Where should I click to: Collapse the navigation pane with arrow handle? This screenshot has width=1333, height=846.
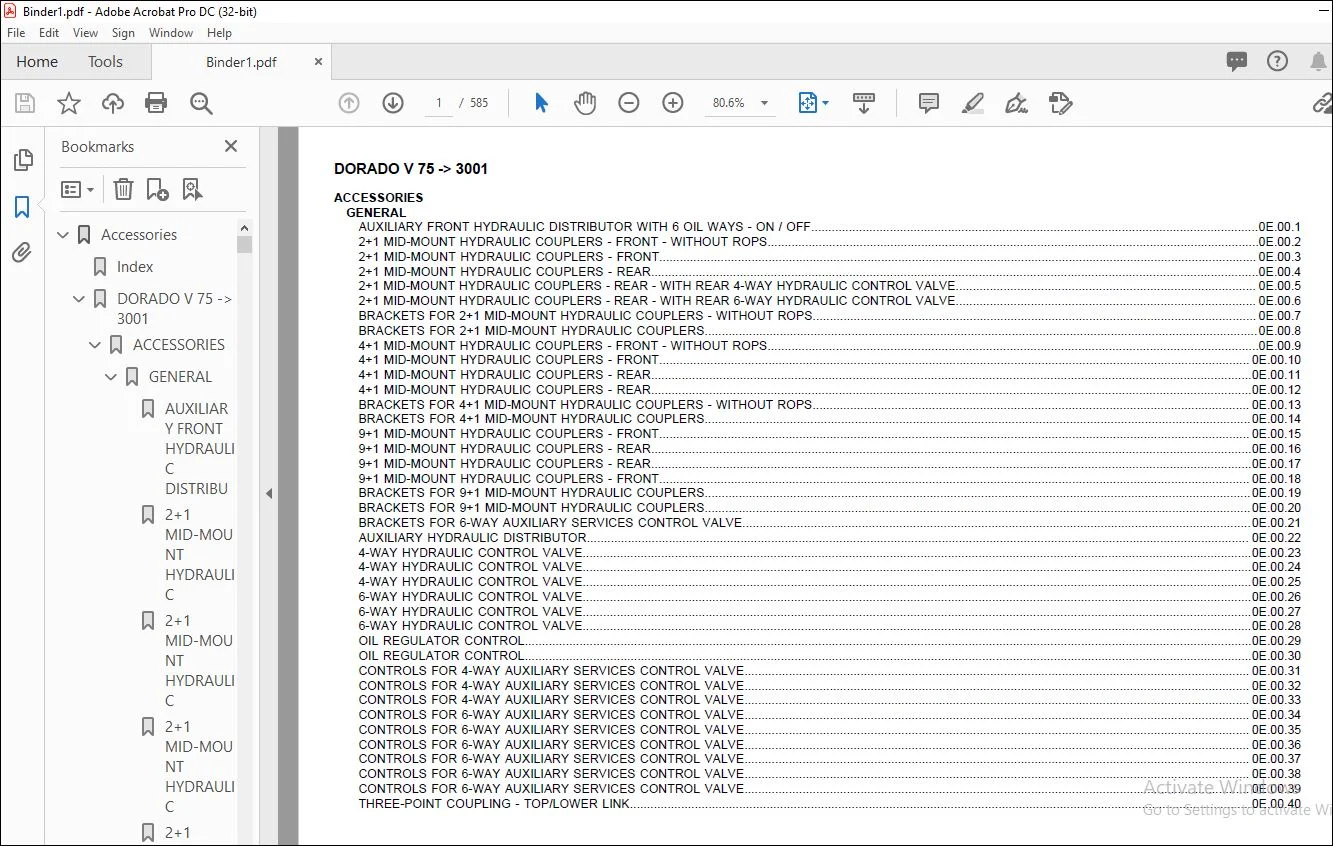point(268,493)
